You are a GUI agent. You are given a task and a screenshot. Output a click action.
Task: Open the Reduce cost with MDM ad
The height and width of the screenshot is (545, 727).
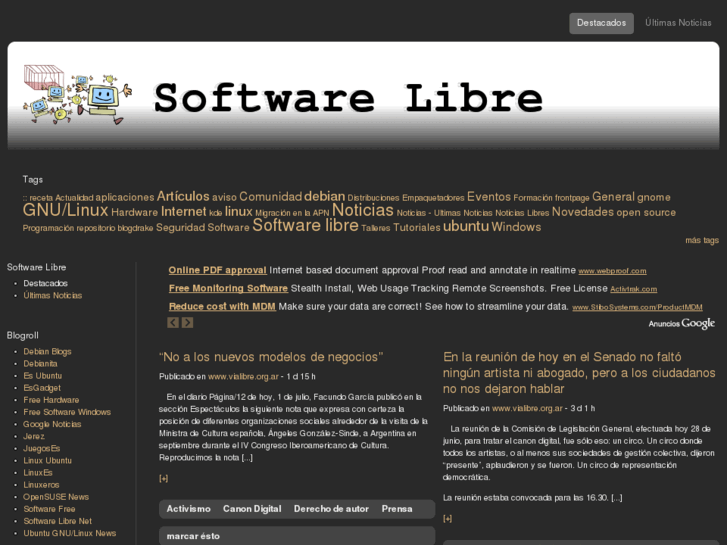coord(222,306)
